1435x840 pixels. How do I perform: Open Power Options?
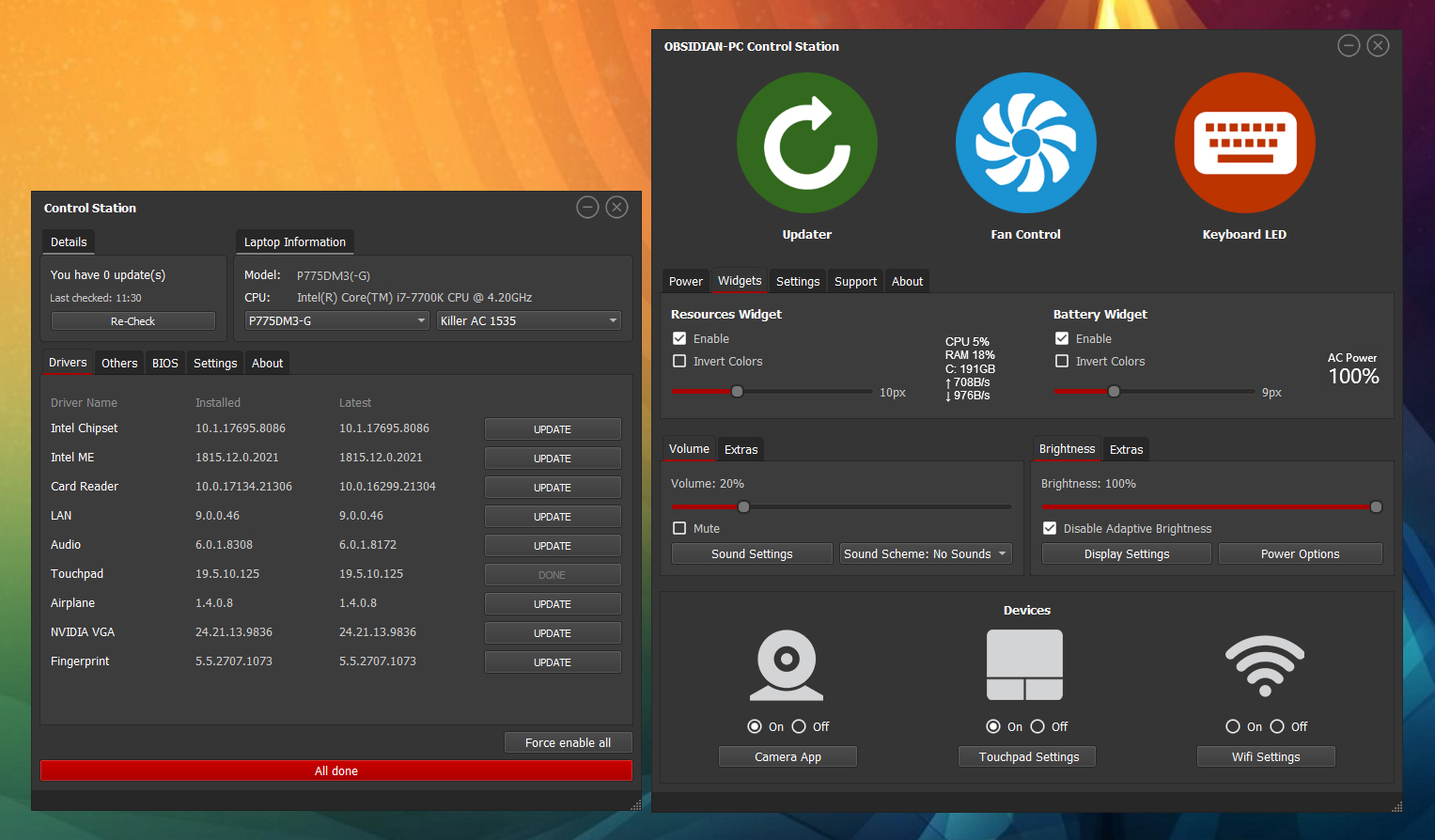click(x=1301, y=553)
